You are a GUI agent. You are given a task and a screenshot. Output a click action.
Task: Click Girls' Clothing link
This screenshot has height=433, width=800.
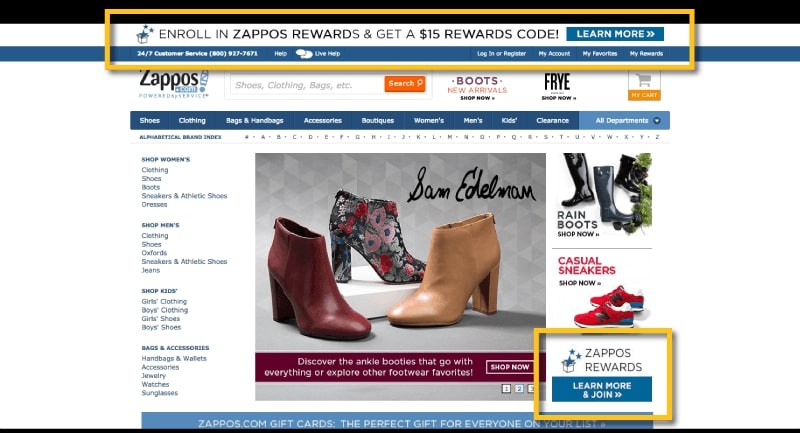(x=164, y=301)
